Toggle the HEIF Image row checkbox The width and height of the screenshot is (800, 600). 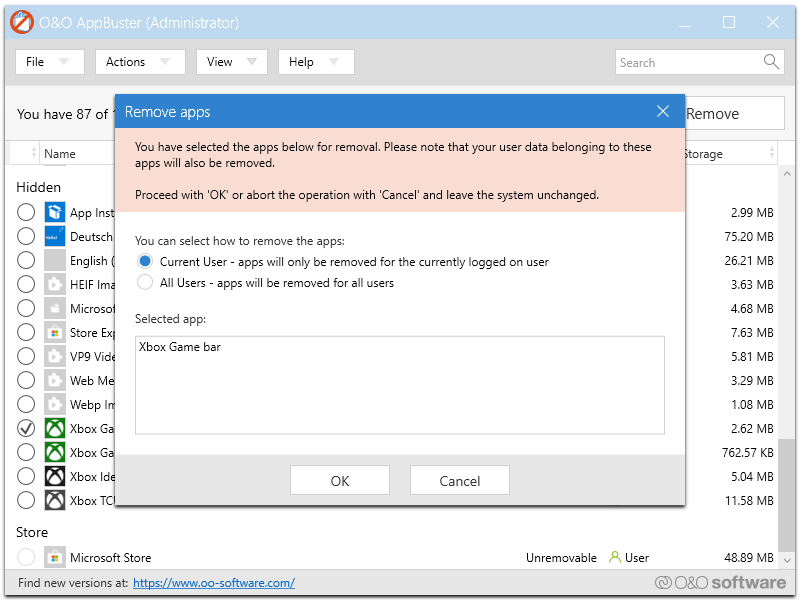pyautogui.click(x=26, y=284)
